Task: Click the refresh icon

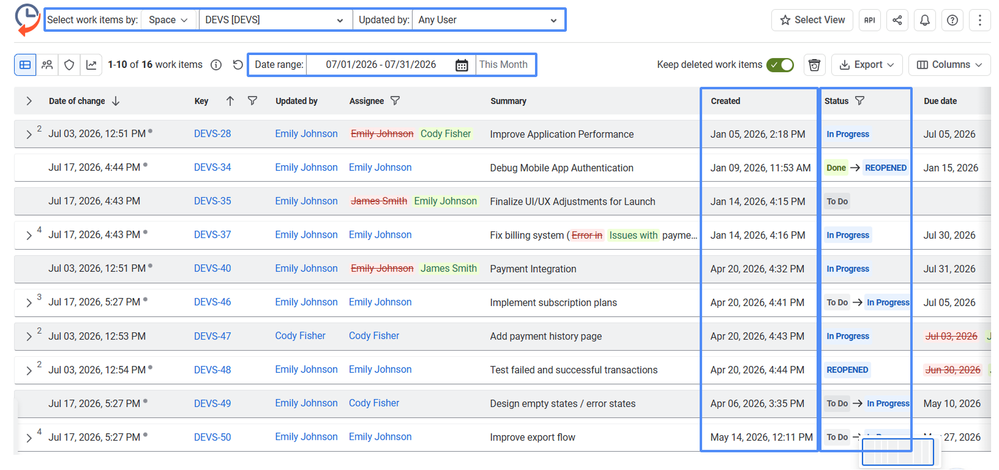Action: point(238,64)
